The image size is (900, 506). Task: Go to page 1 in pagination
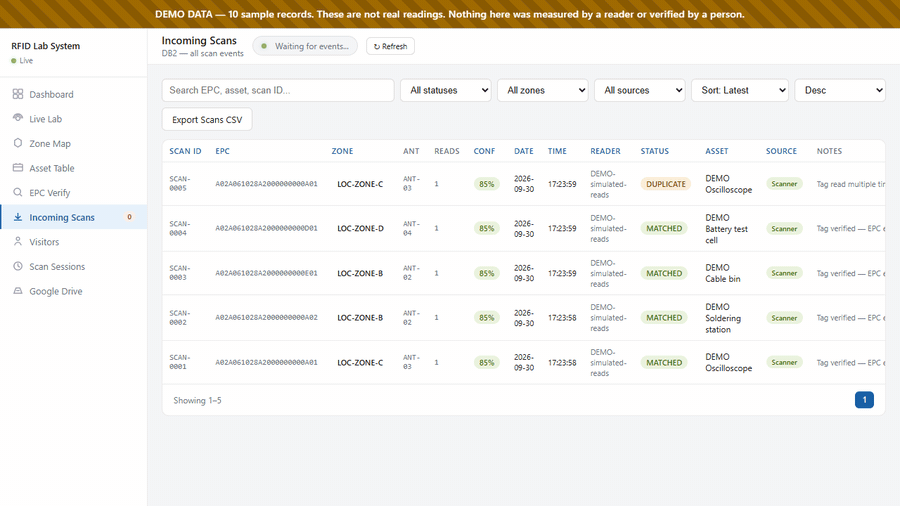point(864,400)
